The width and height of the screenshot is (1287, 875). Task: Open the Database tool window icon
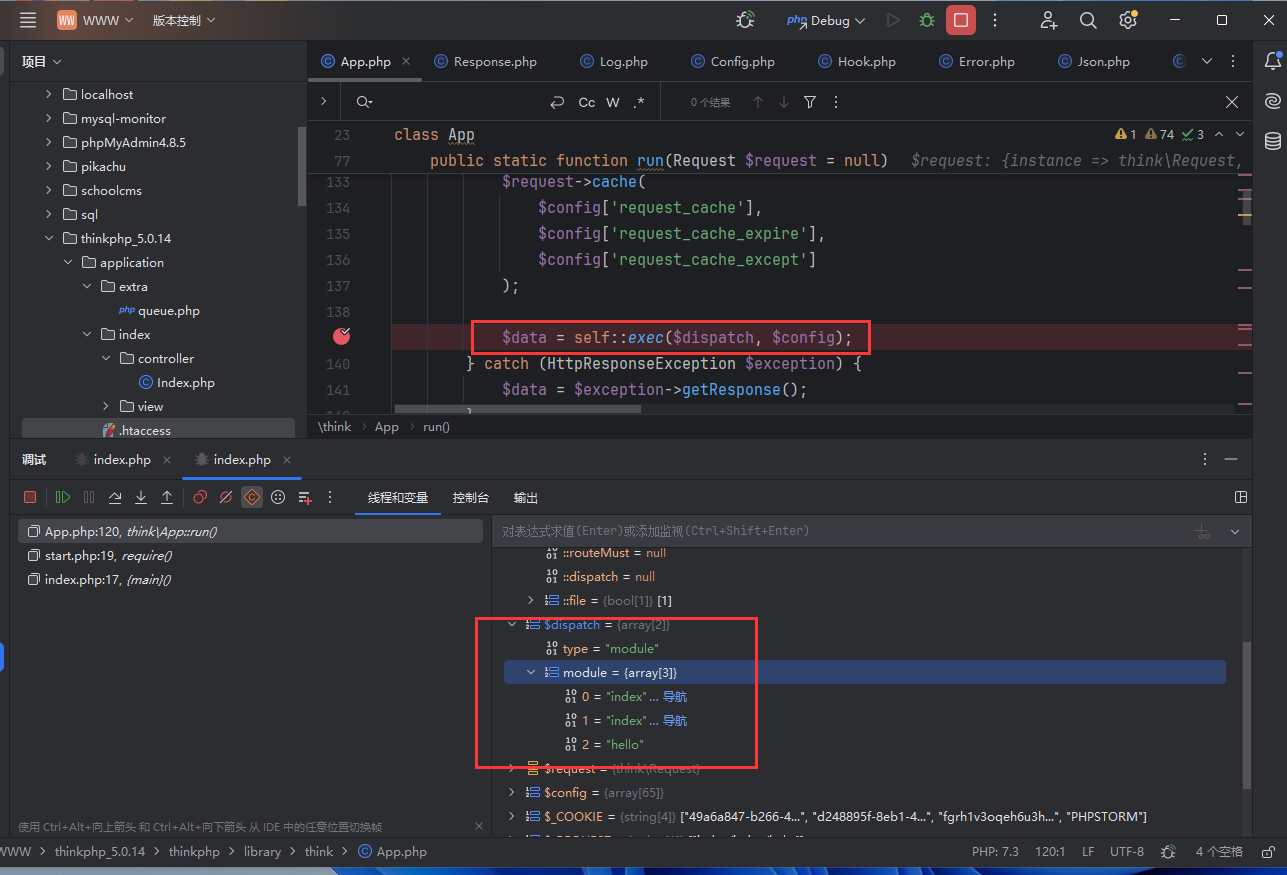[x=1272, y=141]
